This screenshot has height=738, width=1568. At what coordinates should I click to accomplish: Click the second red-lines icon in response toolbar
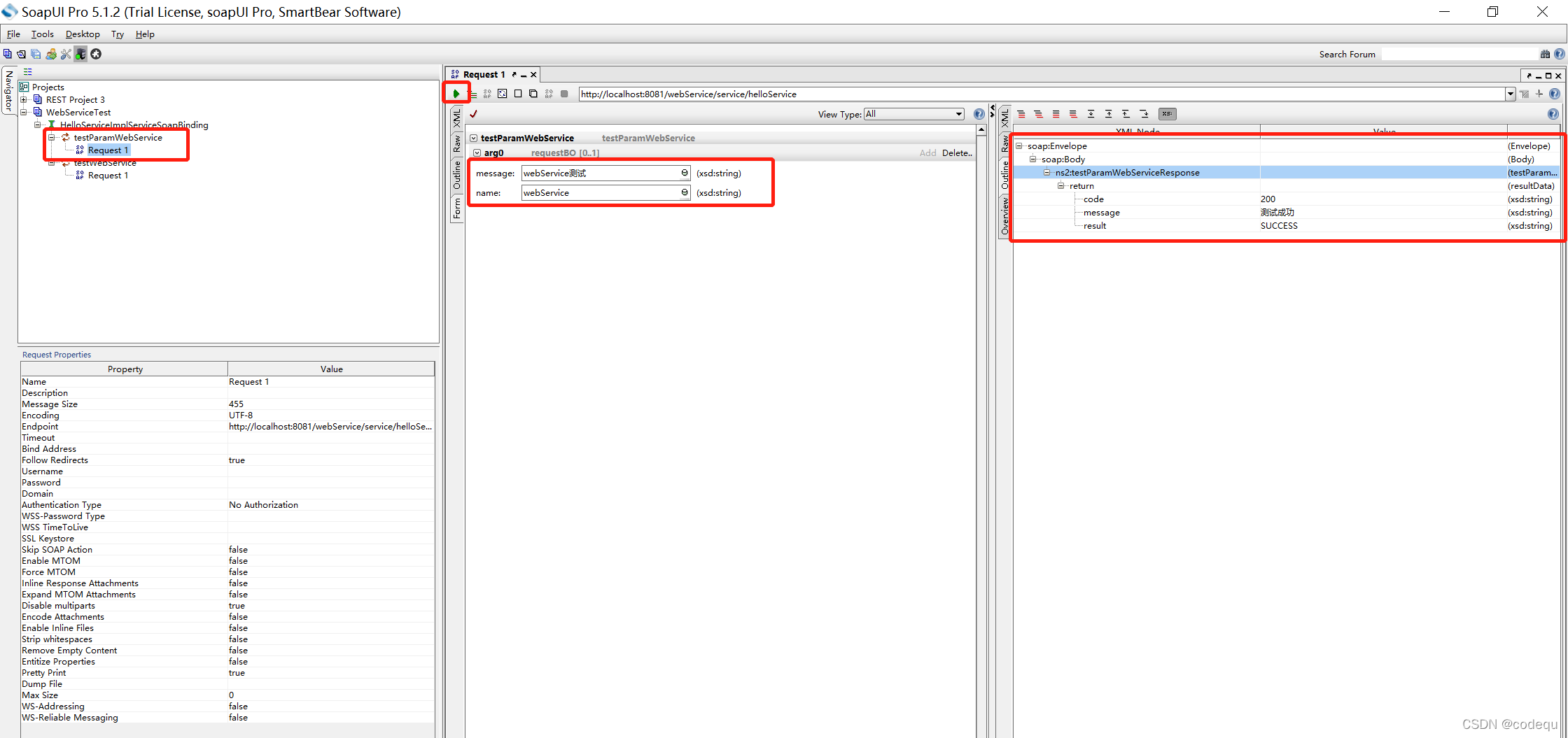point(1039,114)
